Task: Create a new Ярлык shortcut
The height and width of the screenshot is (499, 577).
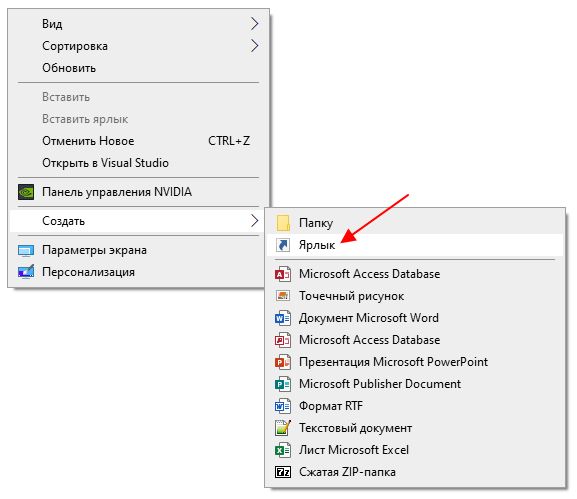Action: [415, 245]
